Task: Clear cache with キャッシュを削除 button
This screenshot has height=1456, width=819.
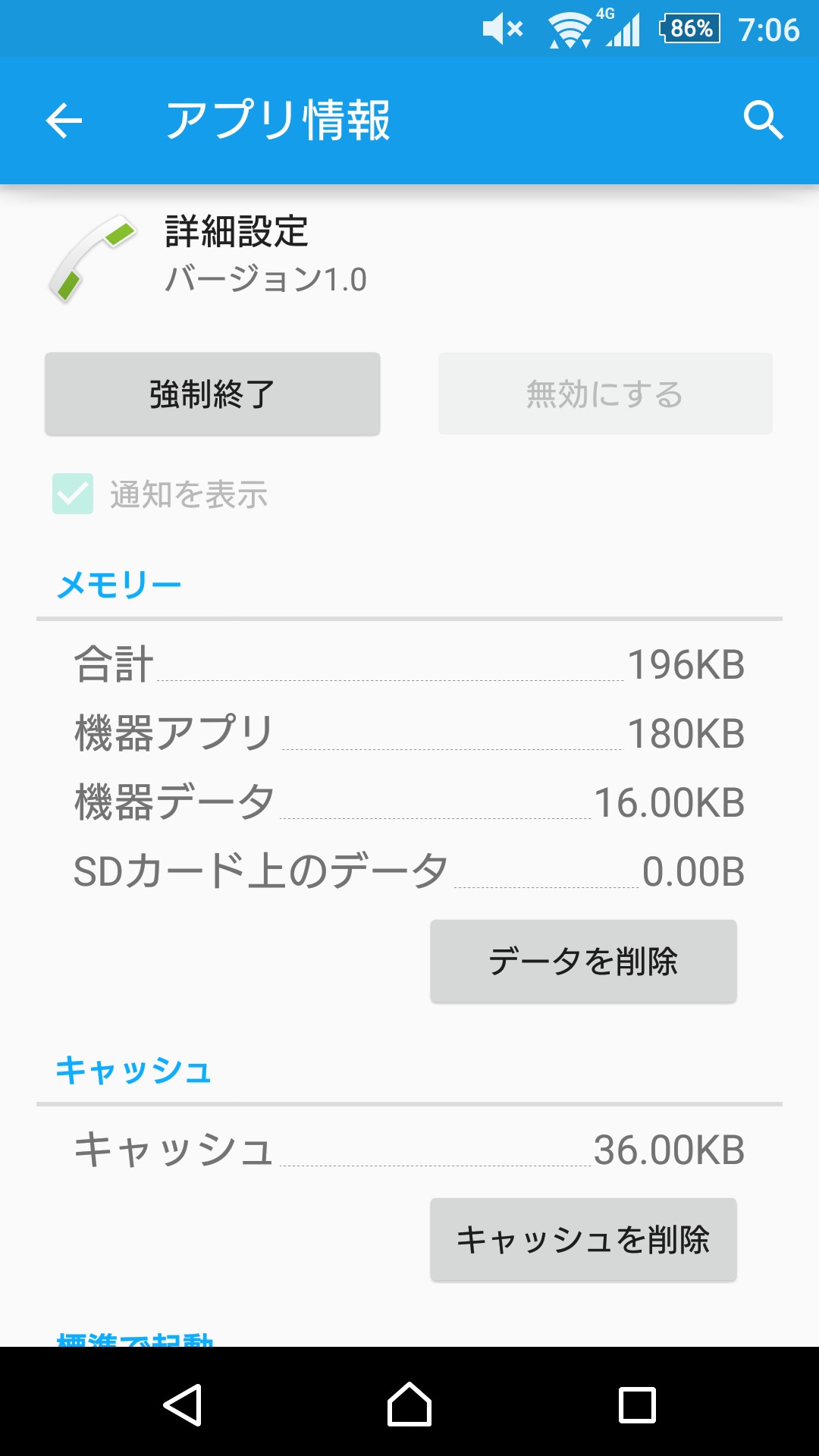Action: (x=583, y=1240)
